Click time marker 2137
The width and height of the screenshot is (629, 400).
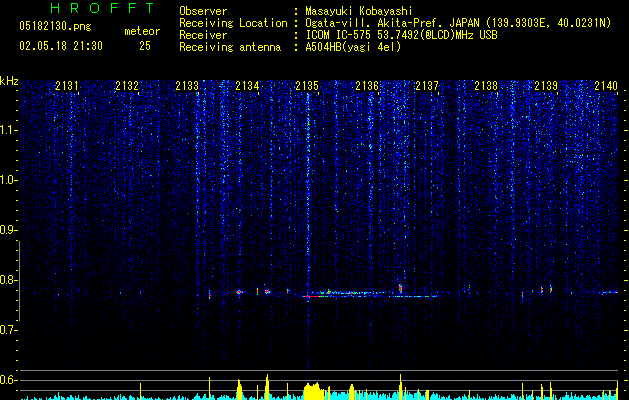427,86
